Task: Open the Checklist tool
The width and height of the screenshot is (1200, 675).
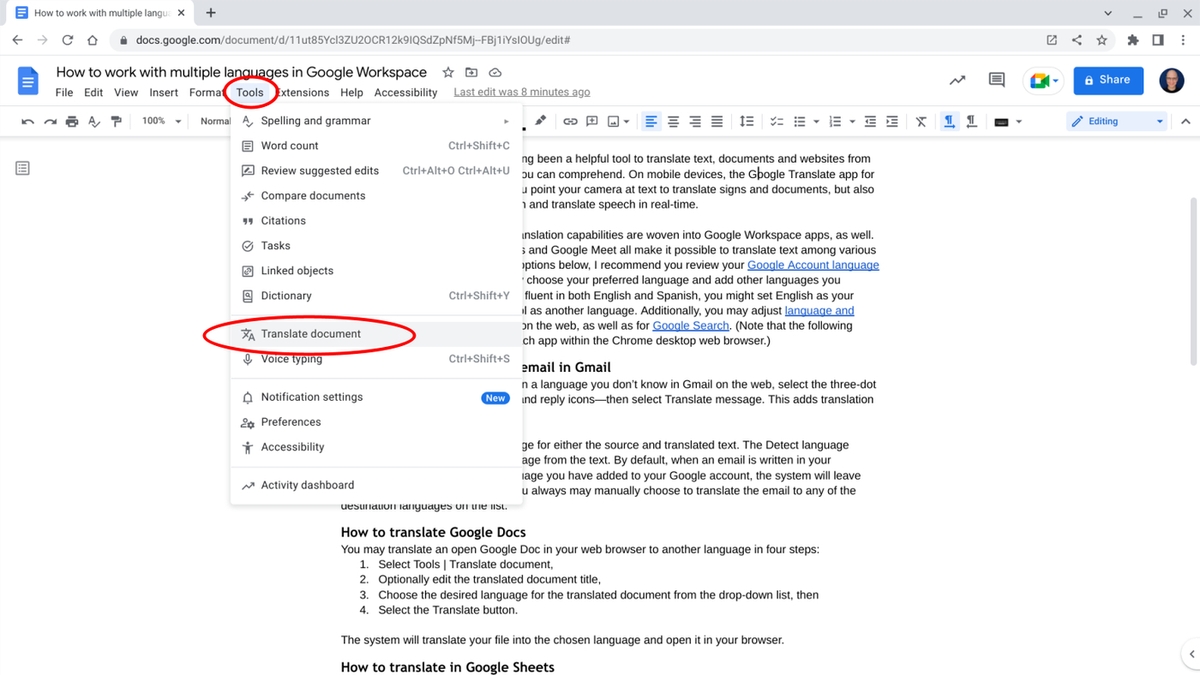Action: point(776,121)
